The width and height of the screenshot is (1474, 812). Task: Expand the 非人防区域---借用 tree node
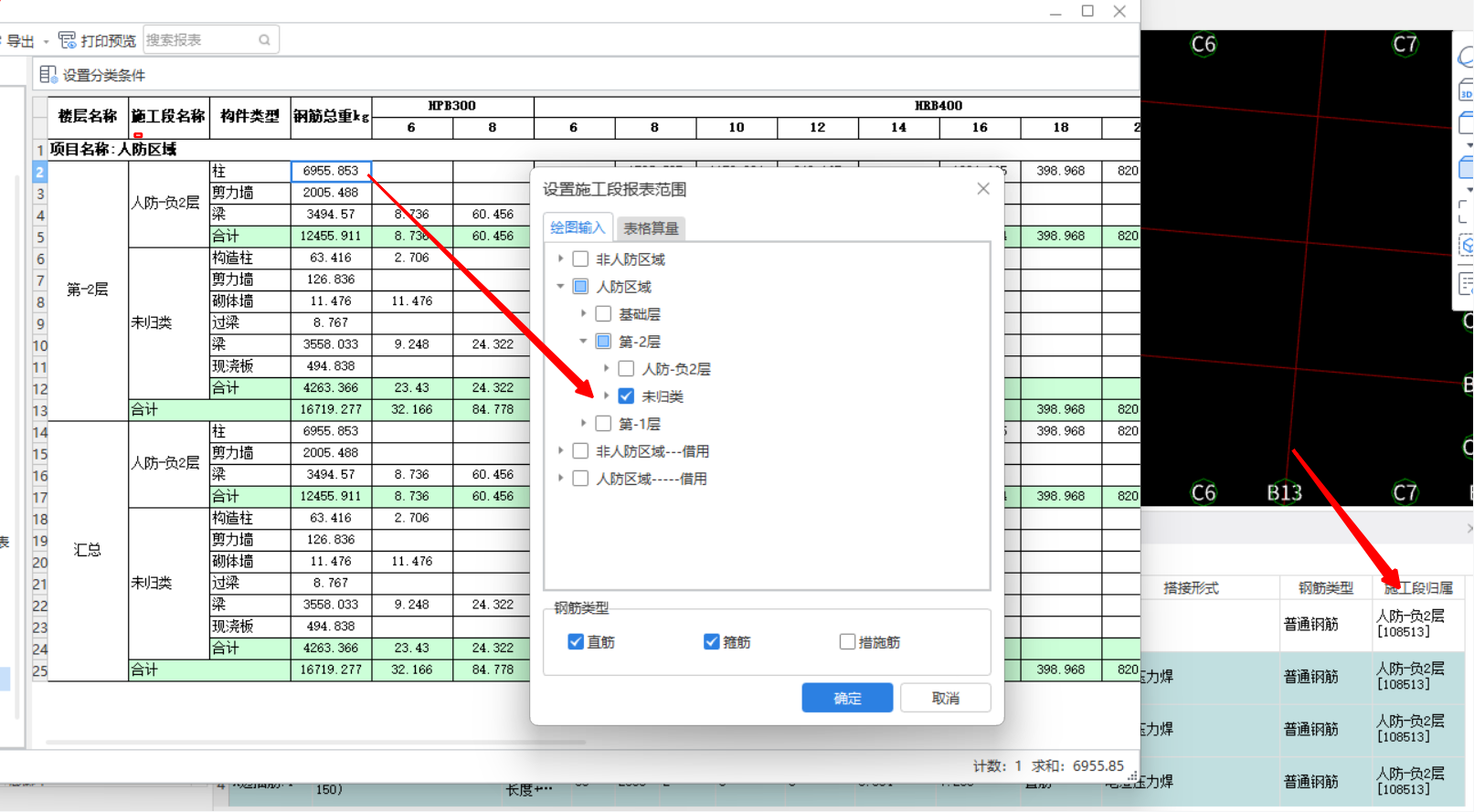point(560,451)
